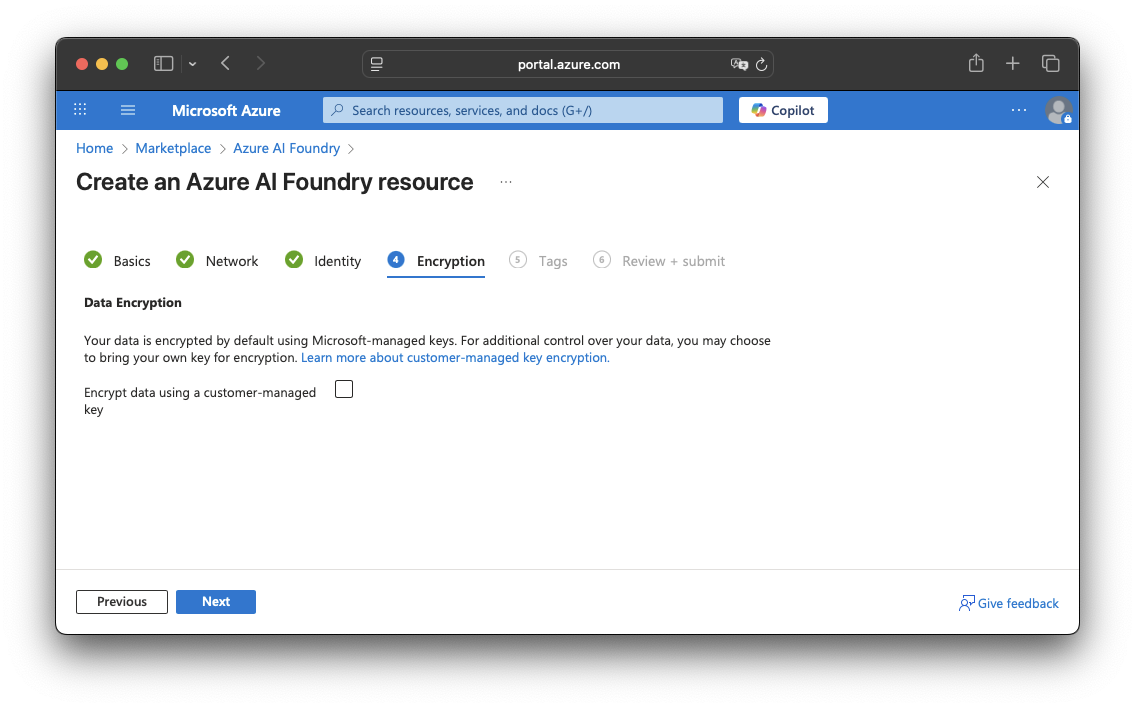
Task: Enable customer-managed key encryption checkbox
Action: pos(344,389)
